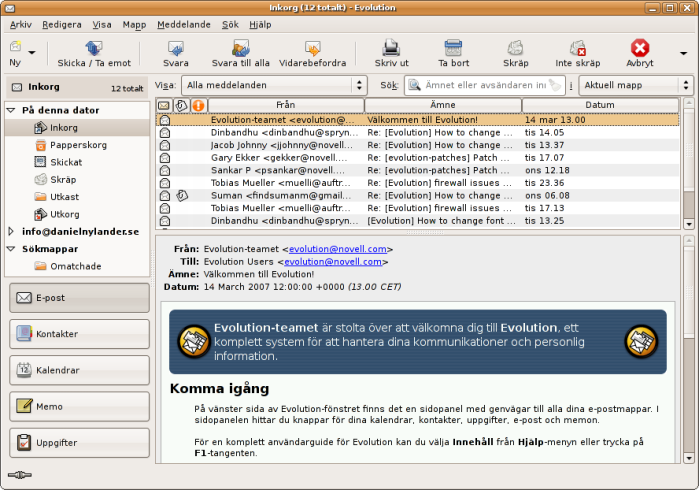The height and width of the screenshot is (490, 699).
Task: Select the Papperskorg folder
Action: [x=78, y=145]
